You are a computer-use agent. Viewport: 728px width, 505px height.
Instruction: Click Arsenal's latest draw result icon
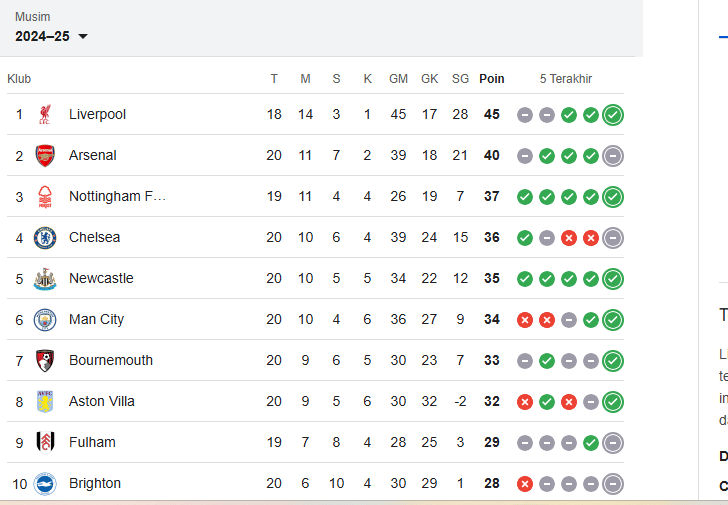[x=613, y=155]
